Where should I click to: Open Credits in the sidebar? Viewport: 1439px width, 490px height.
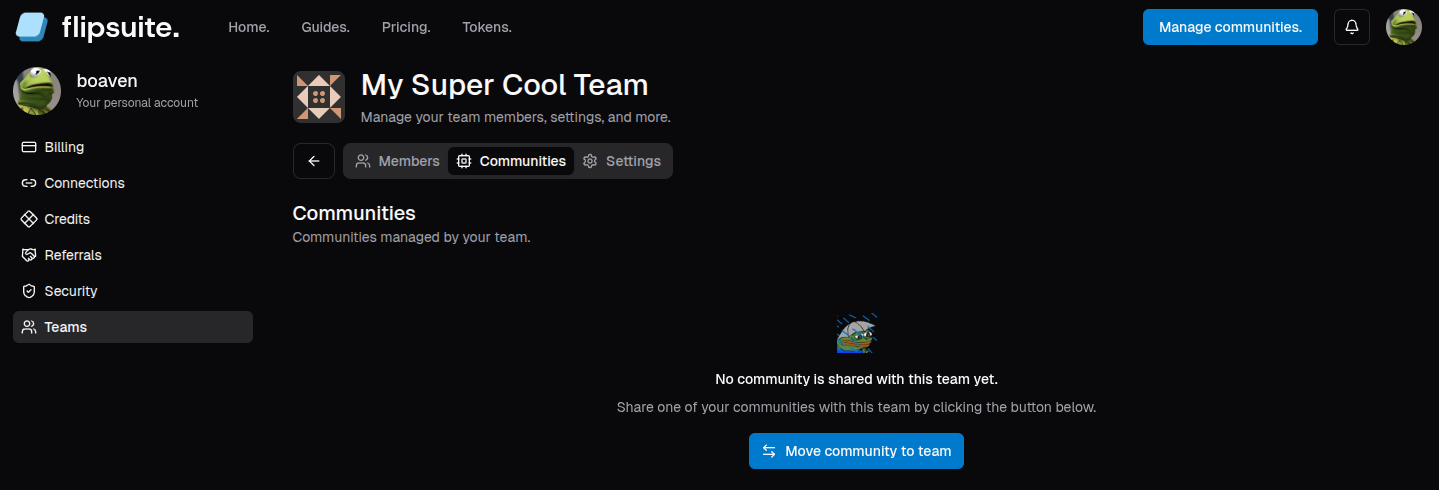133,219
